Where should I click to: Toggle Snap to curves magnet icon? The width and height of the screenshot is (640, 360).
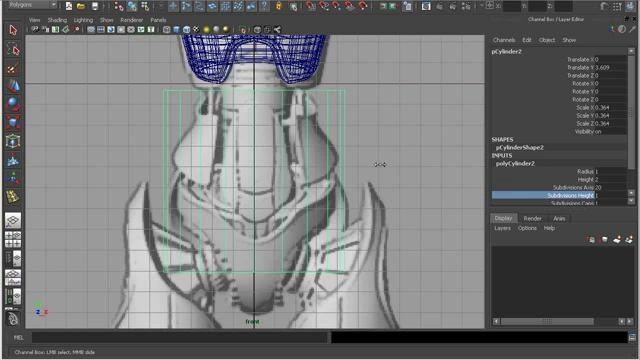[324, 6]
